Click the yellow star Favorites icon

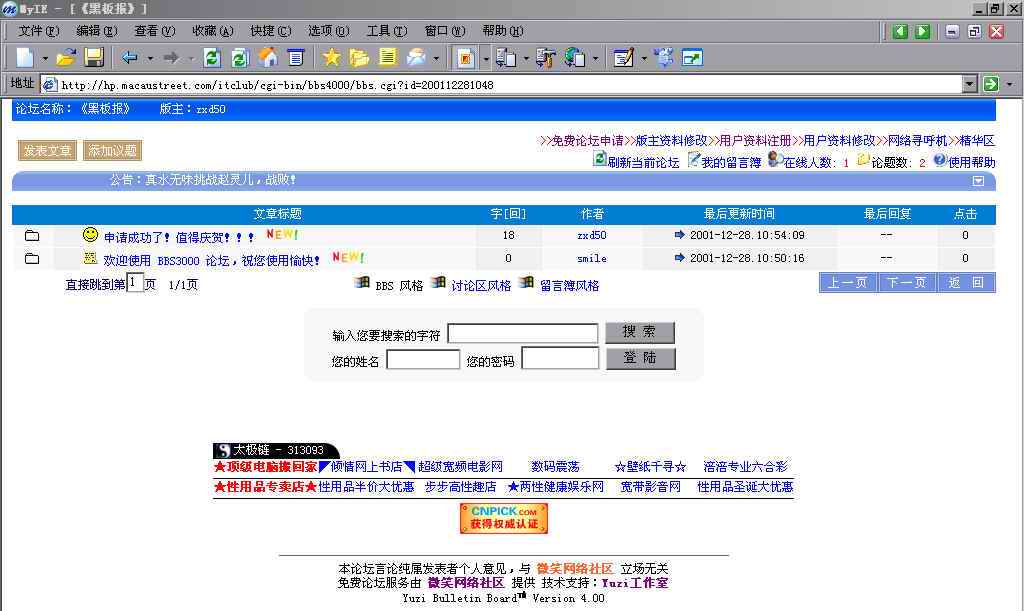click(x=330, y=57)
